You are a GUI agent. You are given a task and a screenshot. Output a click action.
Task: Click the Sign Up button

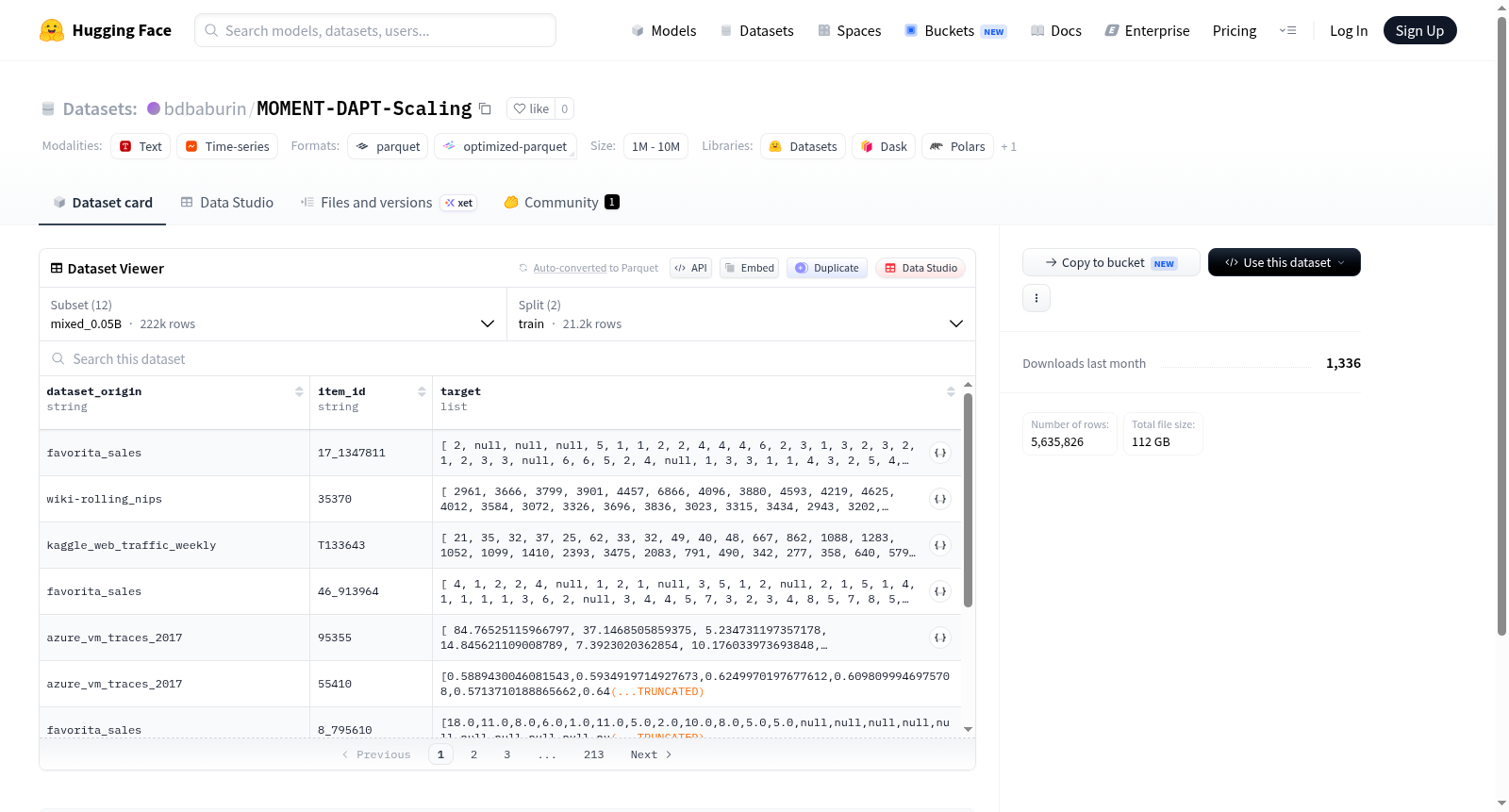(1419, 30)
